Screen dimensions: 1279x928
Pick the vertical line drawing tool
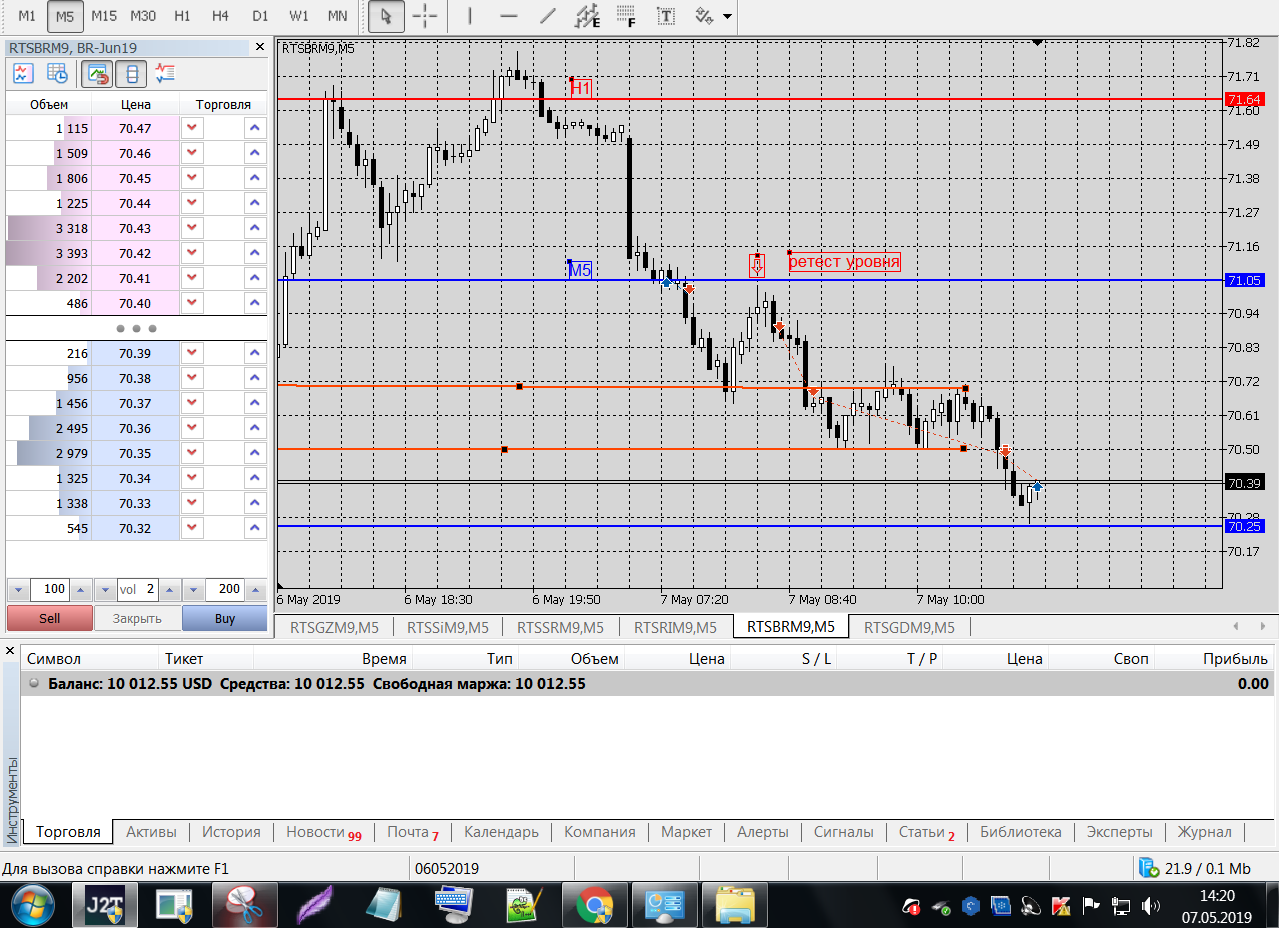pyautogui.click(x=471, y=16)
